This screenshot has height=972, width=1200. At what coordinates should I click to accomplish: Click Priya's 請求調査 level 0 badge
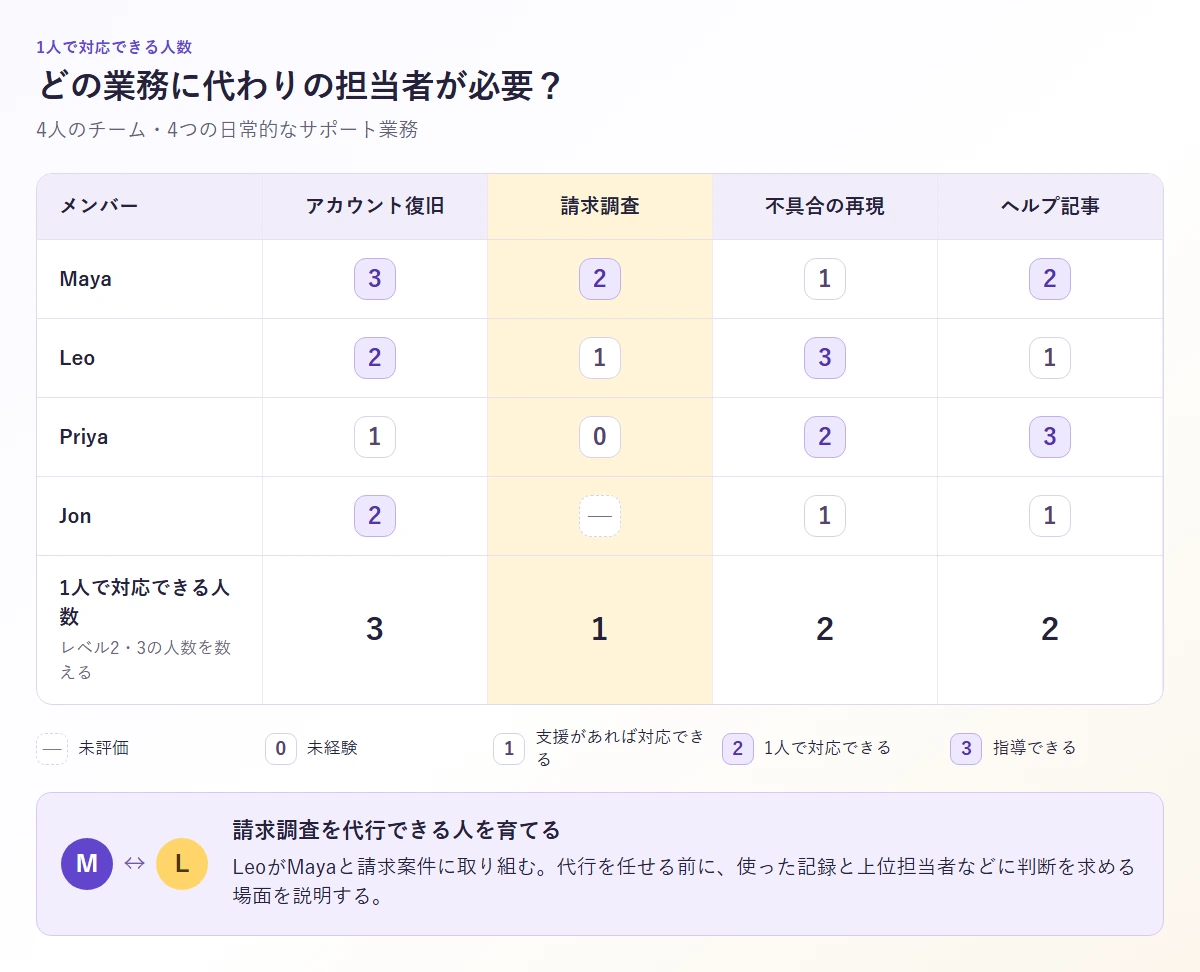tap(600, 437)
